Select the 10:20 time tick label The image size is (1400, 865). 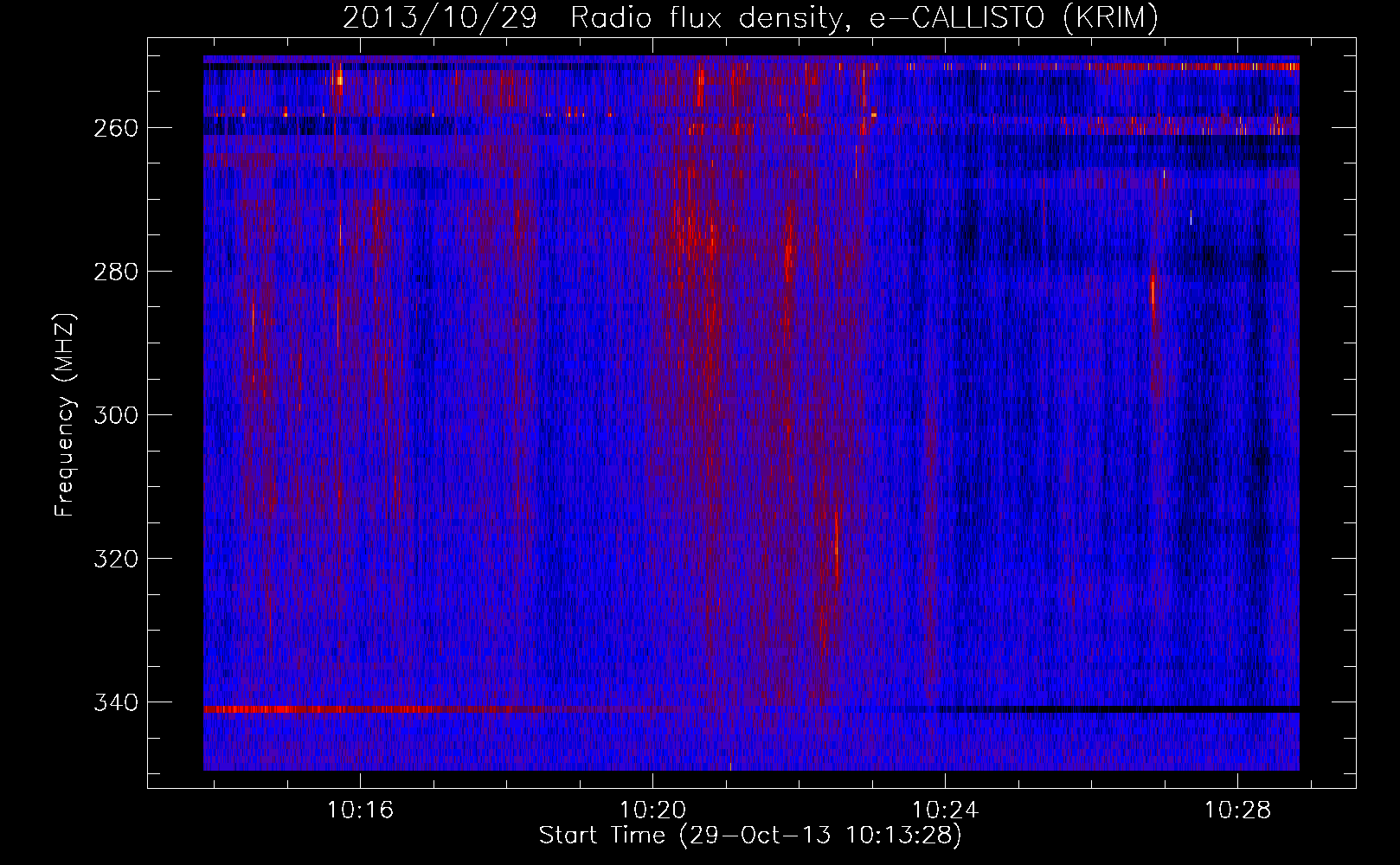click(x=652, y=810)
